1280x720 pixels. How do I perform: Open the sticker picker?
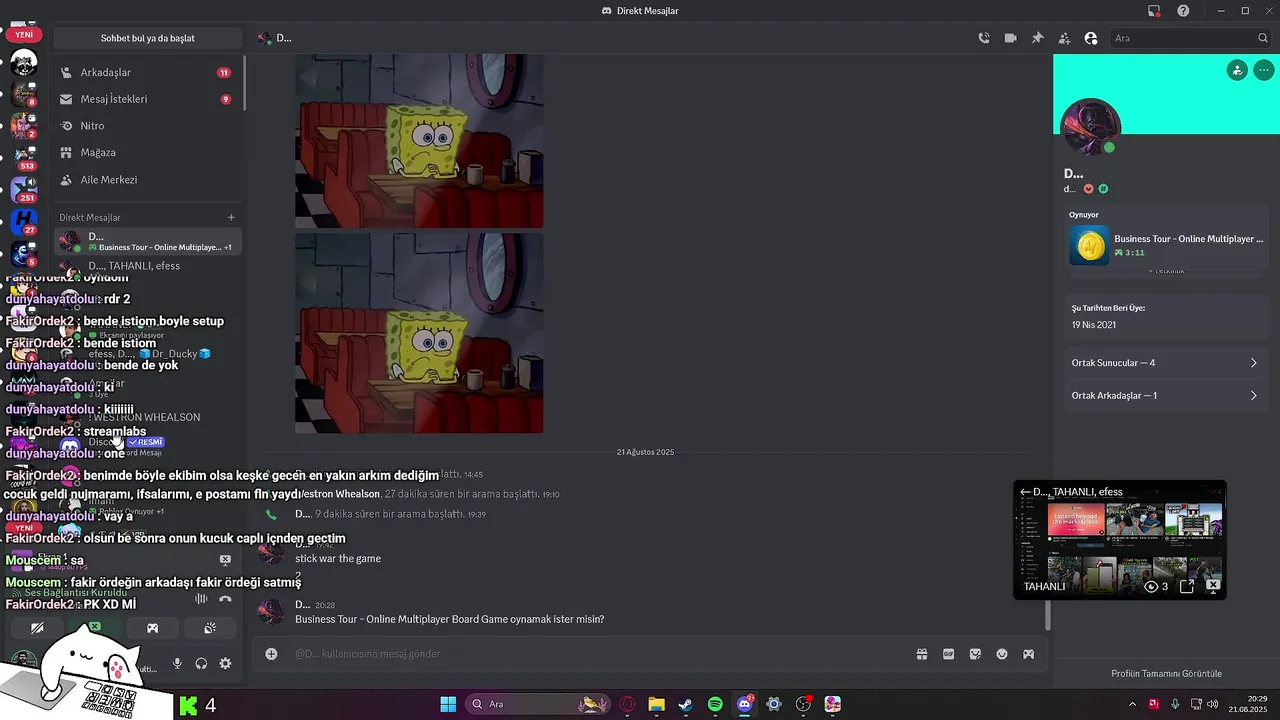point(975,654)
